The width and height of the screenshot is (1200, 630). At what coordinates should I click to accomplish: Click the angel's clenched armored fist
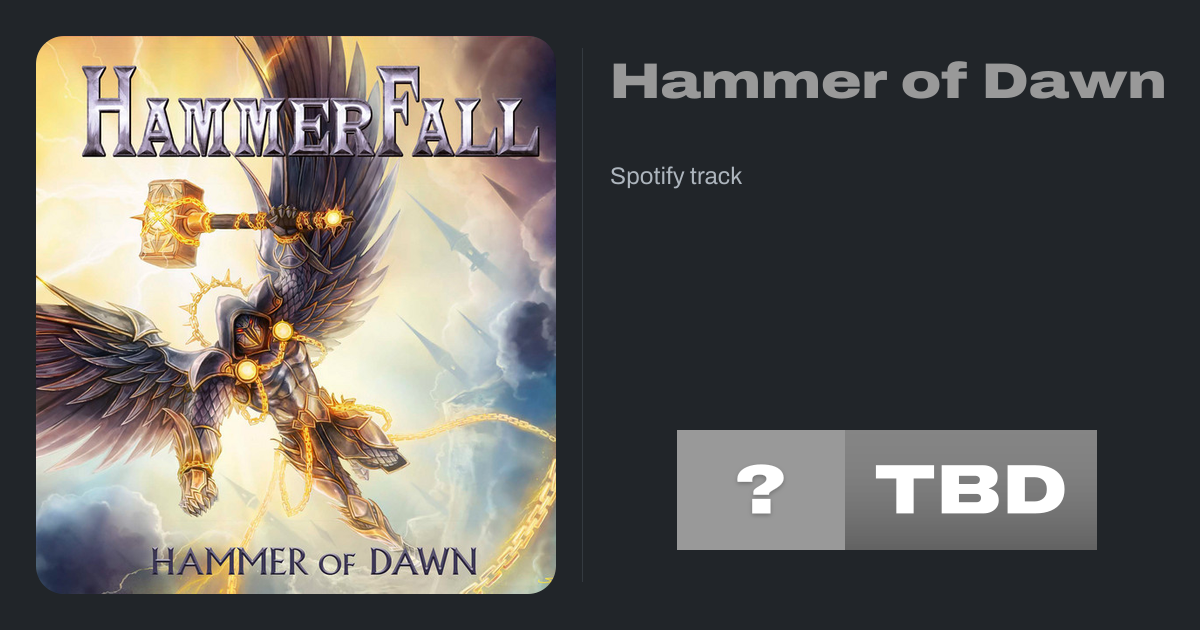tap(195, 490)
